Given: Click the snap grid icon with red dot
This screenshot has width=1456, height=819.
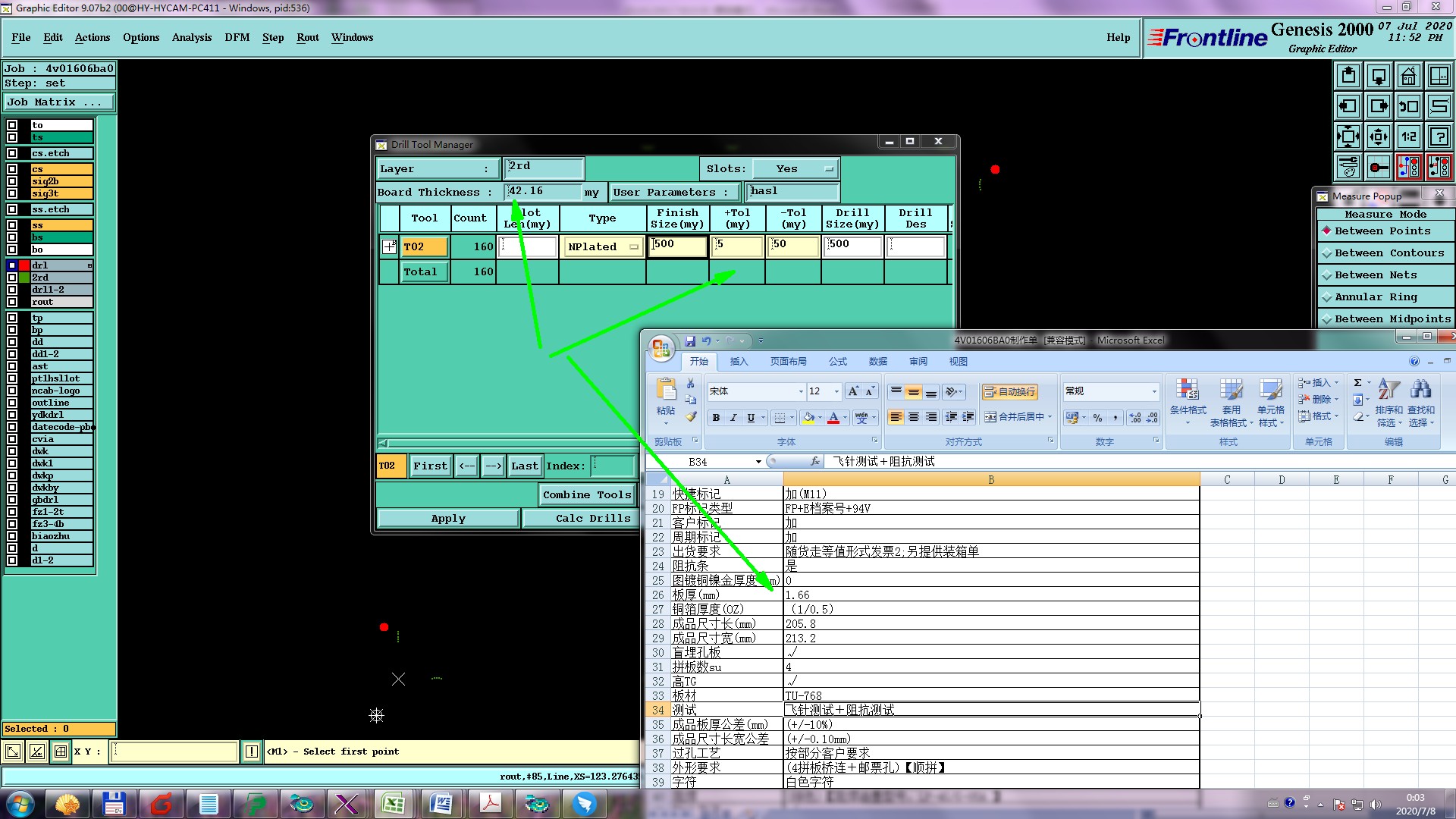Looking at the screenshot, I should point(1379,167).
